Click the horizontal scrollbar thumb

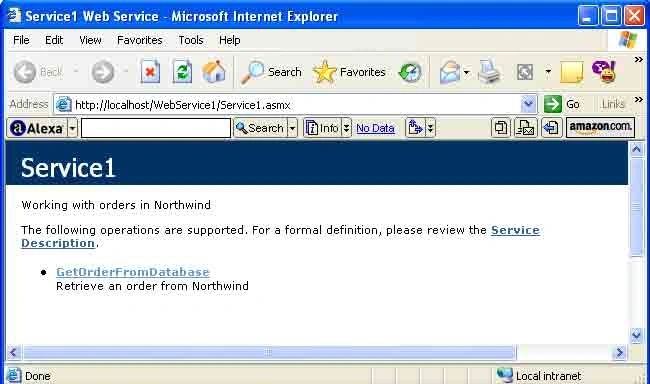(269, 352)
